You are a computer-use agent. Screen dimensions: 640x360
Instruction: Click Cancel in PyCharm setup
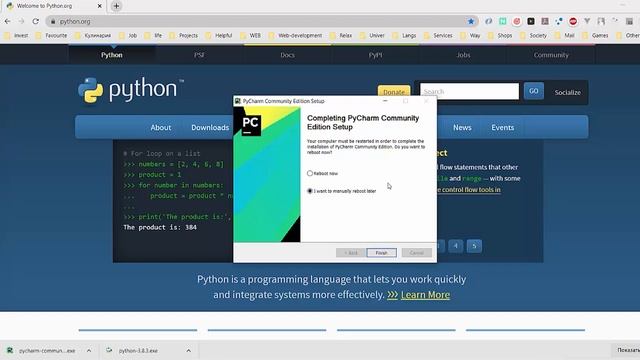pyautogui.click(x=416, y=253)
